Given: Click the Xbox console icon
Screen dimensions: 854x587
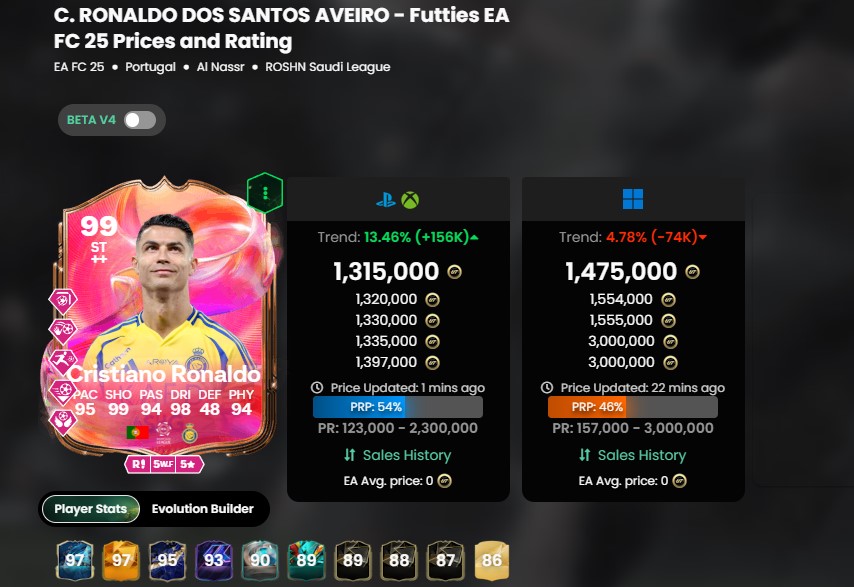Looking at the screenshot, I should pyautogui.click(x=410, y=200).
